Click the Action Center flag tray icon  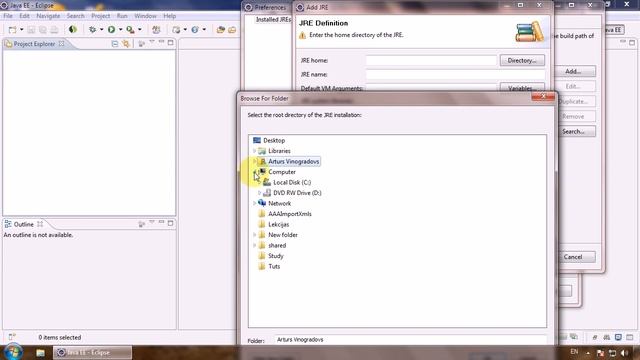tap(600, 353)
